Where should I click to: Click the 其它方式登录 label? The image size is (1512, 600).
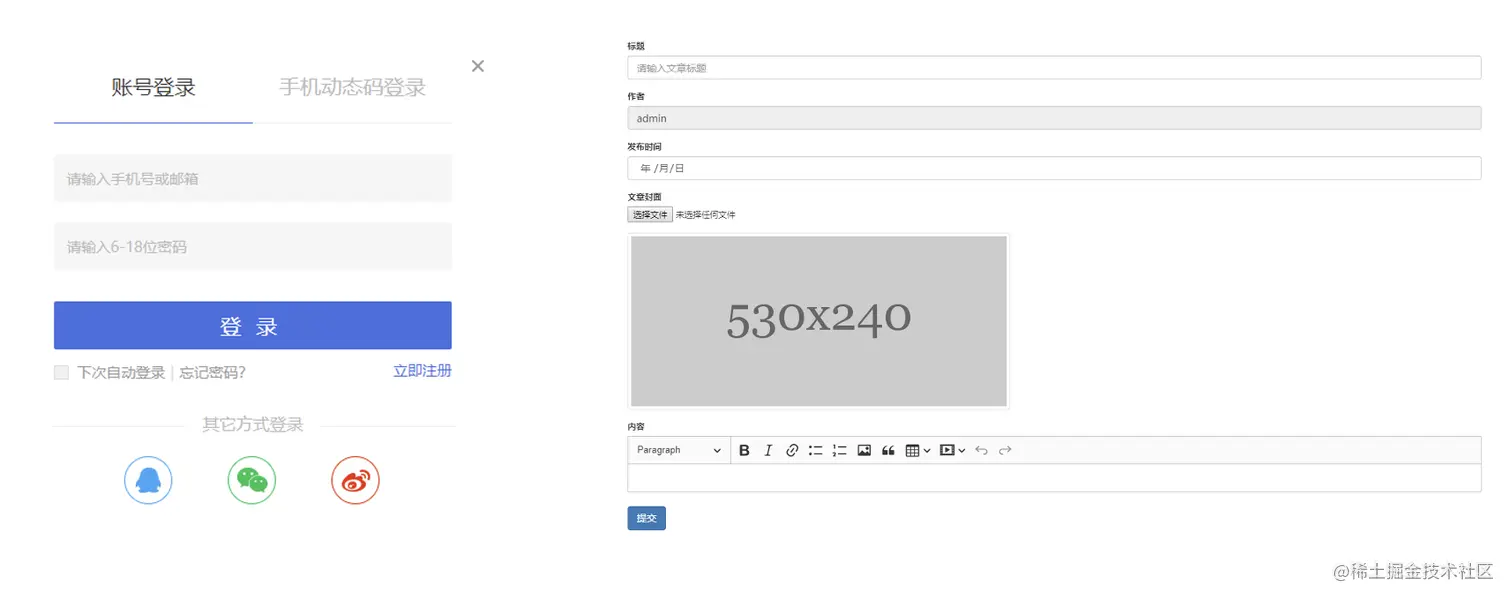pyautogui.click(x=253, y=425)
